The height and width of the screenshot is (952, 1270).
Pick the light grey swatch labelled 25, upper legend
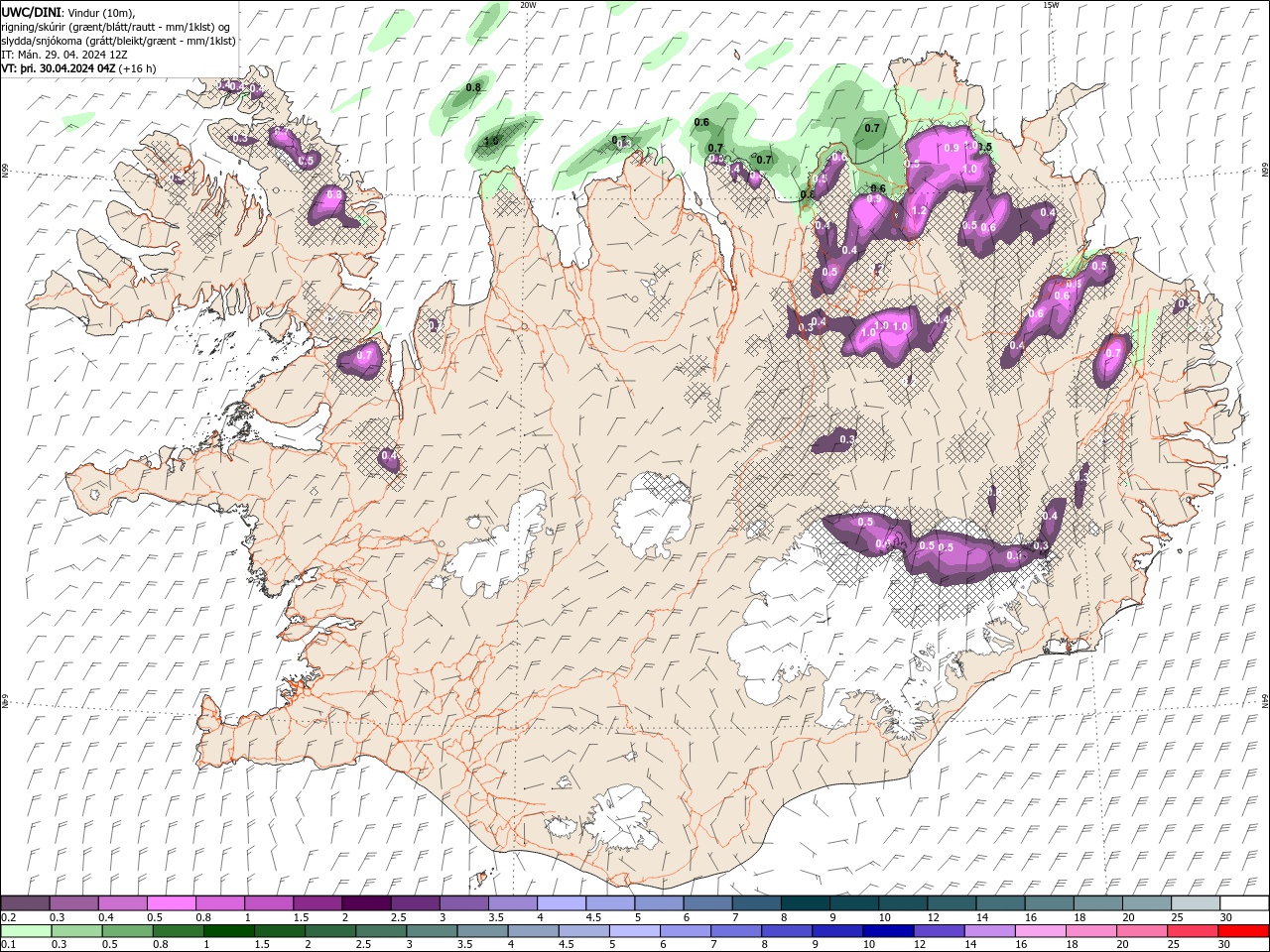point(1195,903)
